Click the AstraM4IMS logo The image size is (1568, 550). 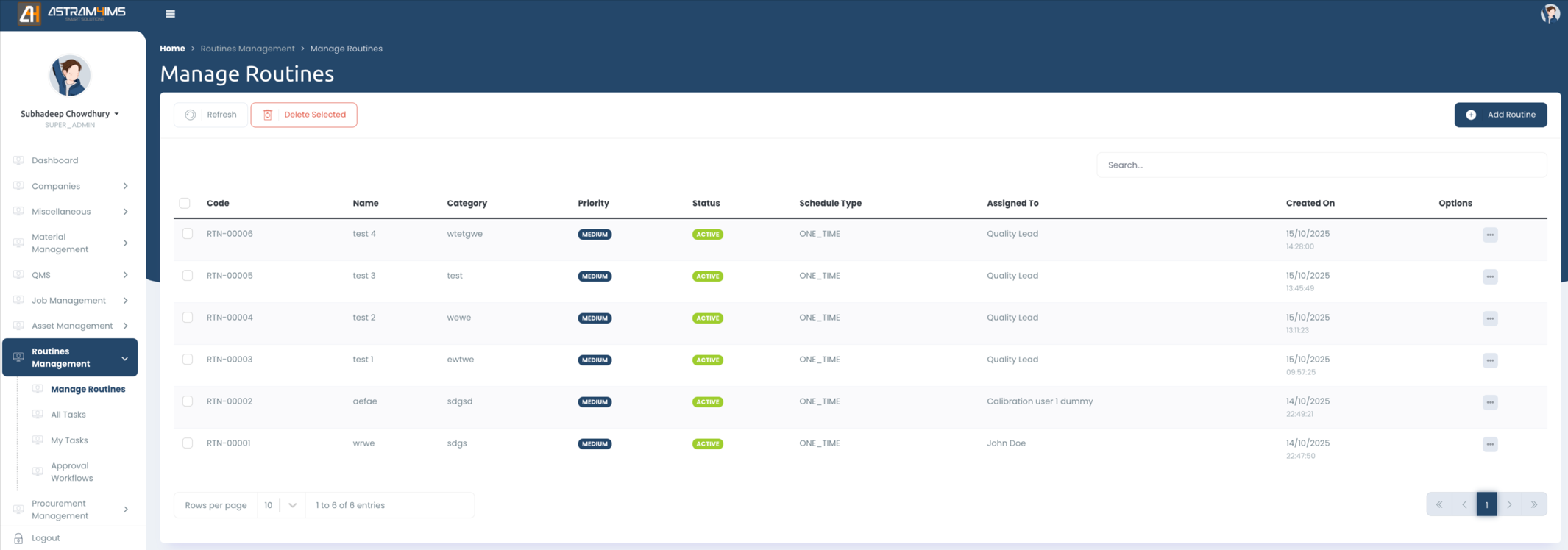point(72,14)
